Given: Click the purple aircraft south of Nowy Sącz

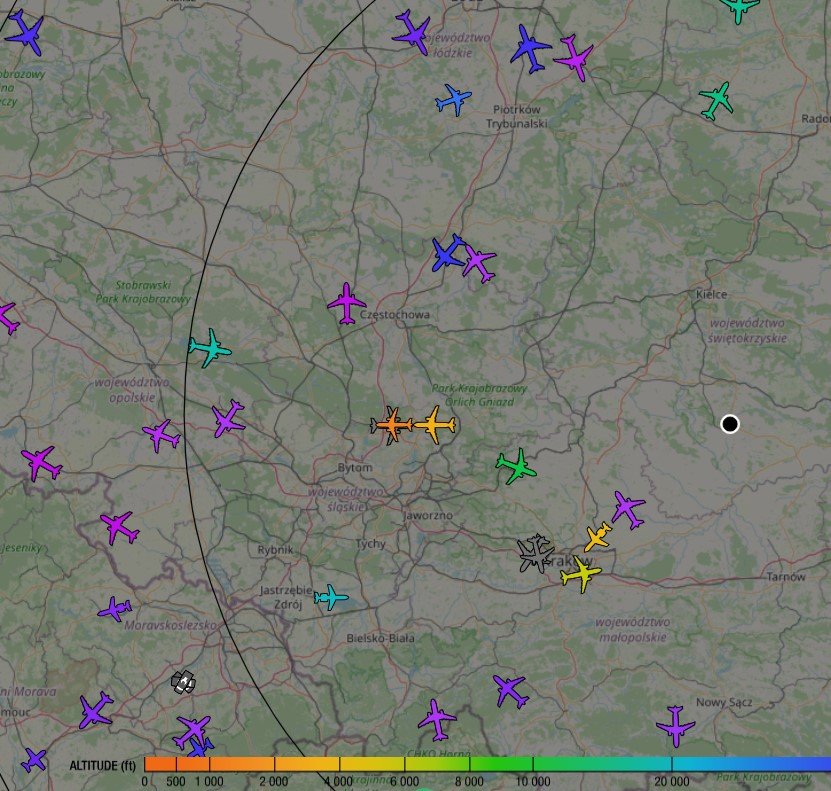Looking at the screenshot, I should 676,726.
